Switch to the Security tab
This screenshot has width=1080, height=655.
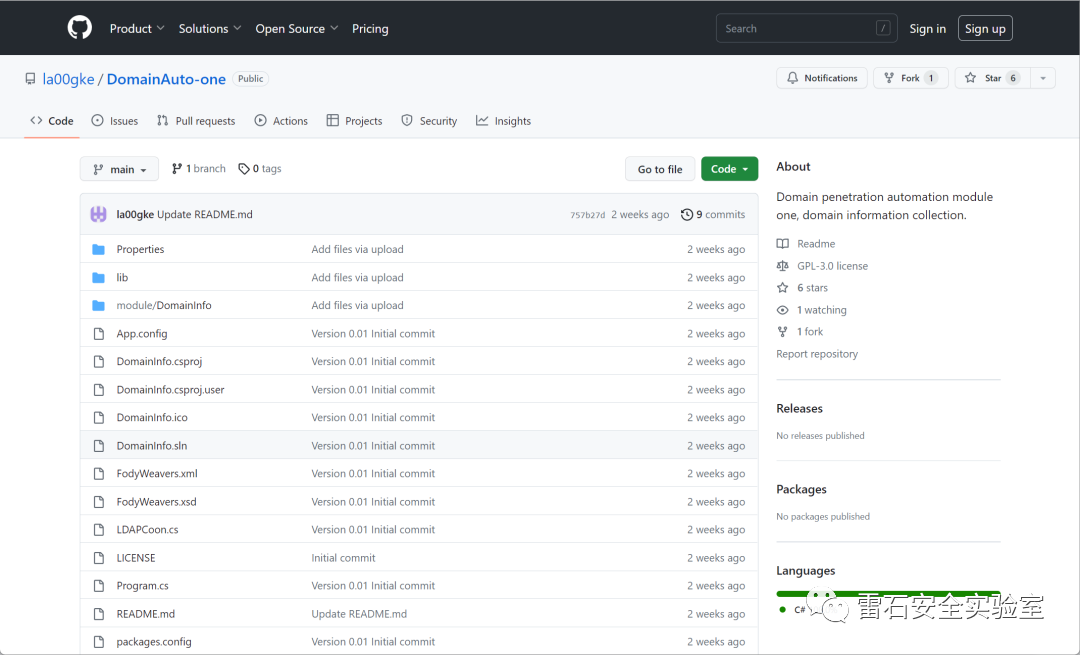(429, 121)
